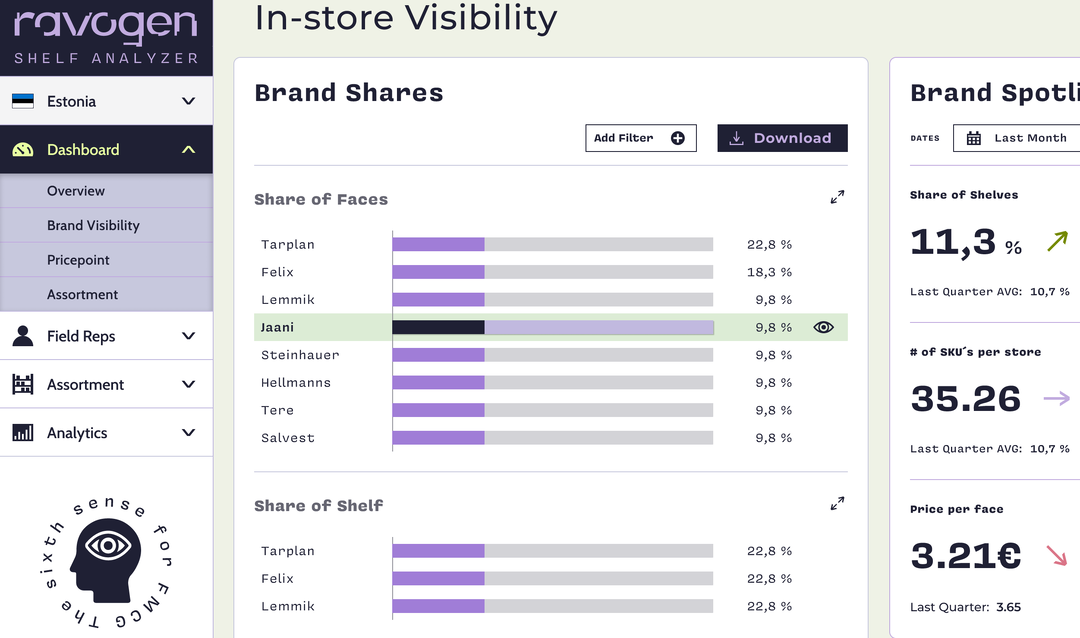Click the Assortment shelf icon

tap(23, 385)
